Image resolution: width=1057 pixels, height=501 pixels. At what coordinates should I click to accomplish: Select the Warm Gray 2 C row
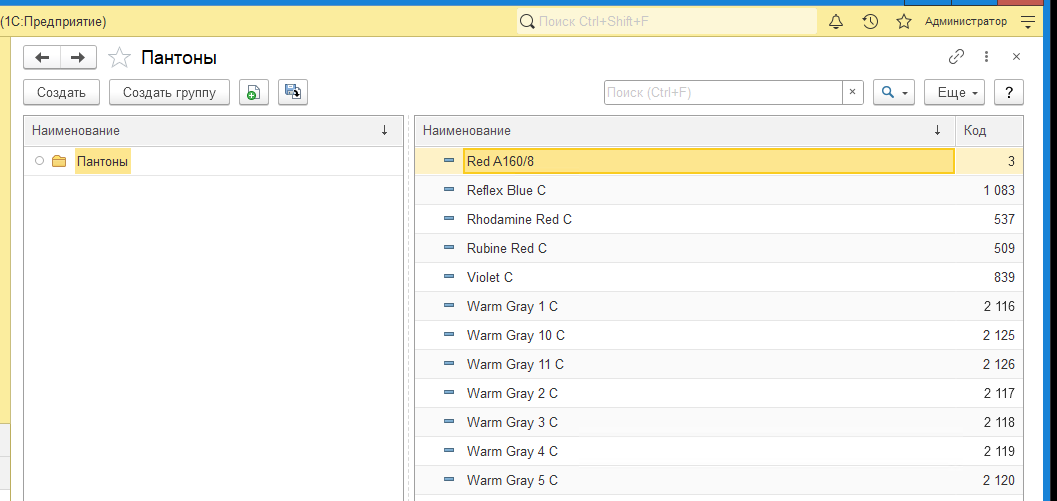(x=719, y=393)
